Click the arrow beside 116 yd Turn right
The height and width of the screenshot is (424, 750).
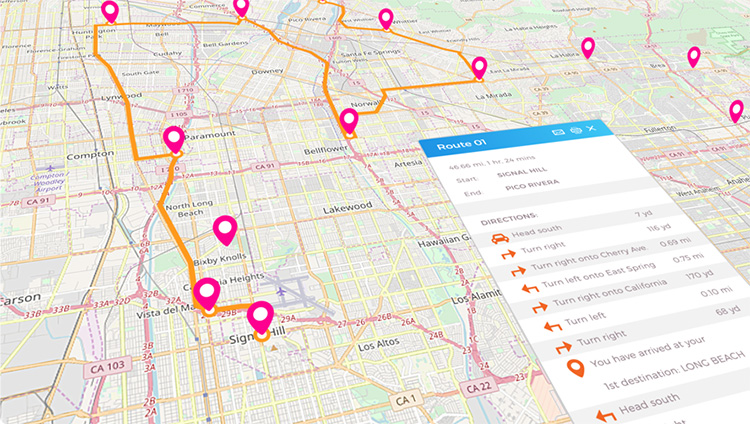[x=508, y=254]
